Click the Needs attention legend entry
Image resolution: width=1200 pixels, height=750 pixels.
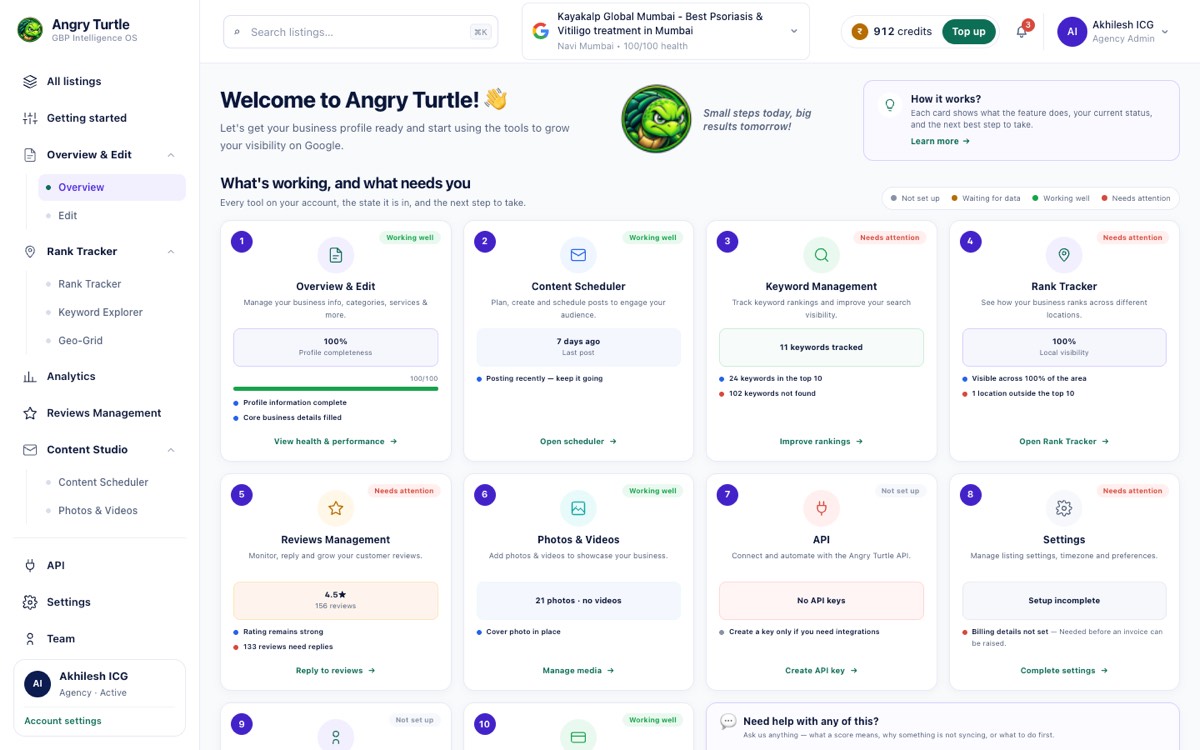tap(1136, 198)
